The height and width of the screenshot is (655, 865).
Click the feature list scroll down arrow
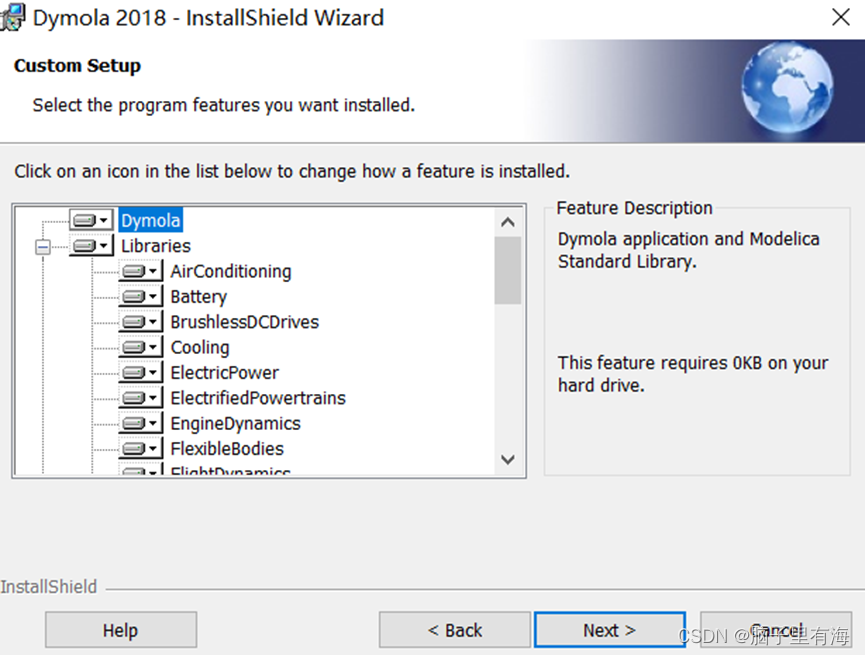pos(508,459)
